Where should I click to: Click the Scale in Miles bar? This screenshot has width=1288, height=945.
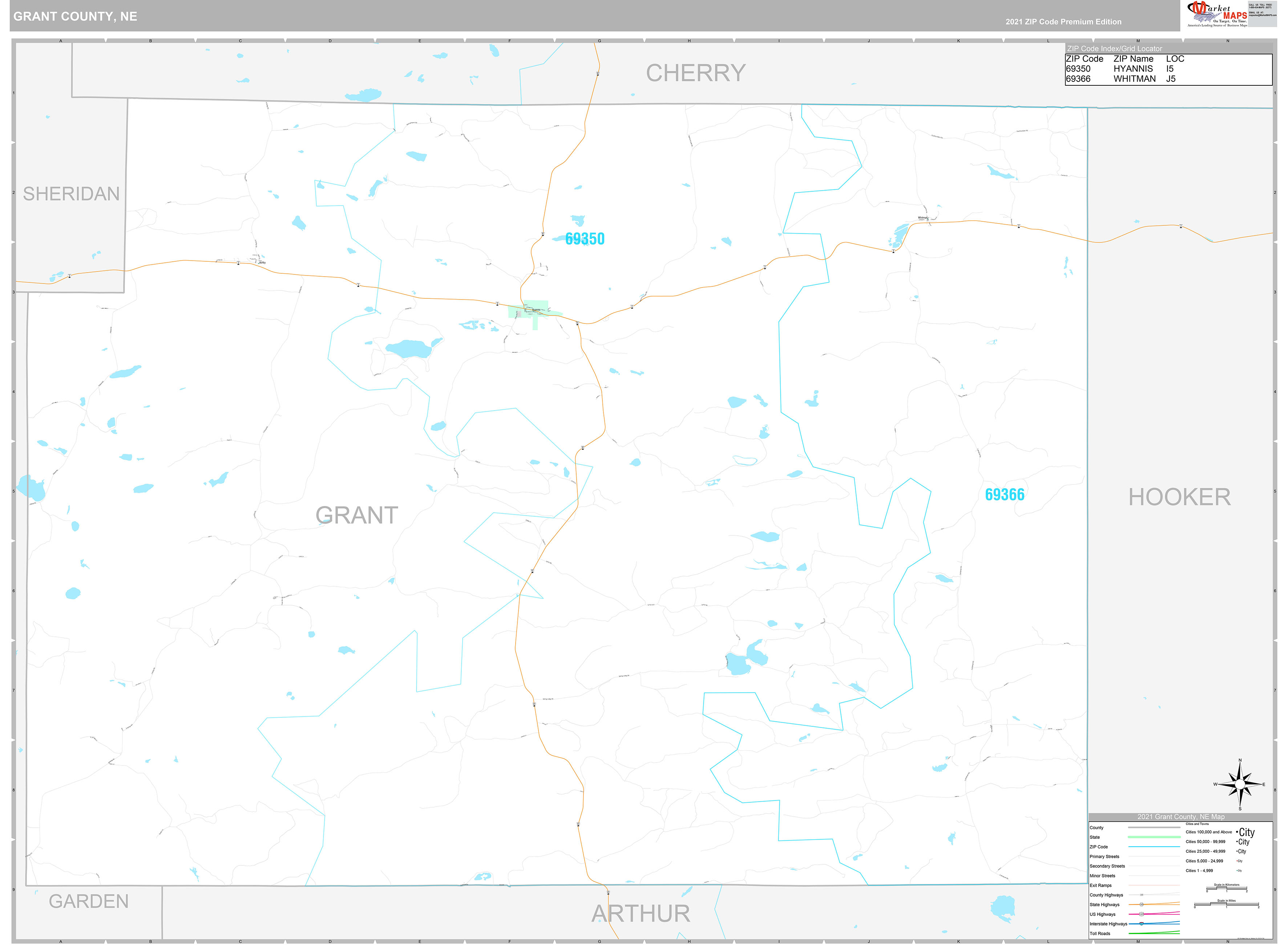1227,904
